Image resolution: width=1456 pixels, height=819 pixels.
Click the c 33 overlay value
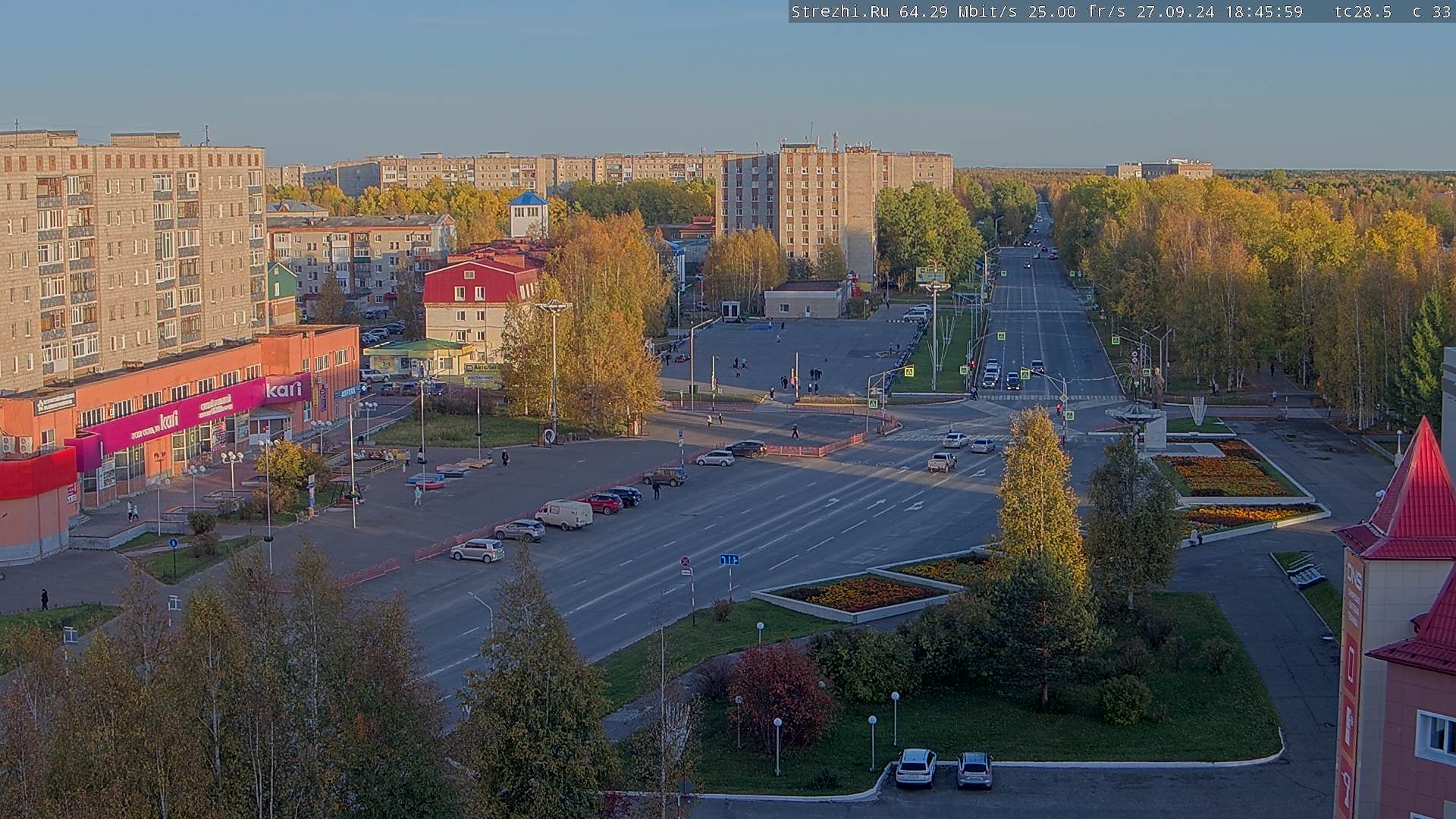pos(1432,11)
